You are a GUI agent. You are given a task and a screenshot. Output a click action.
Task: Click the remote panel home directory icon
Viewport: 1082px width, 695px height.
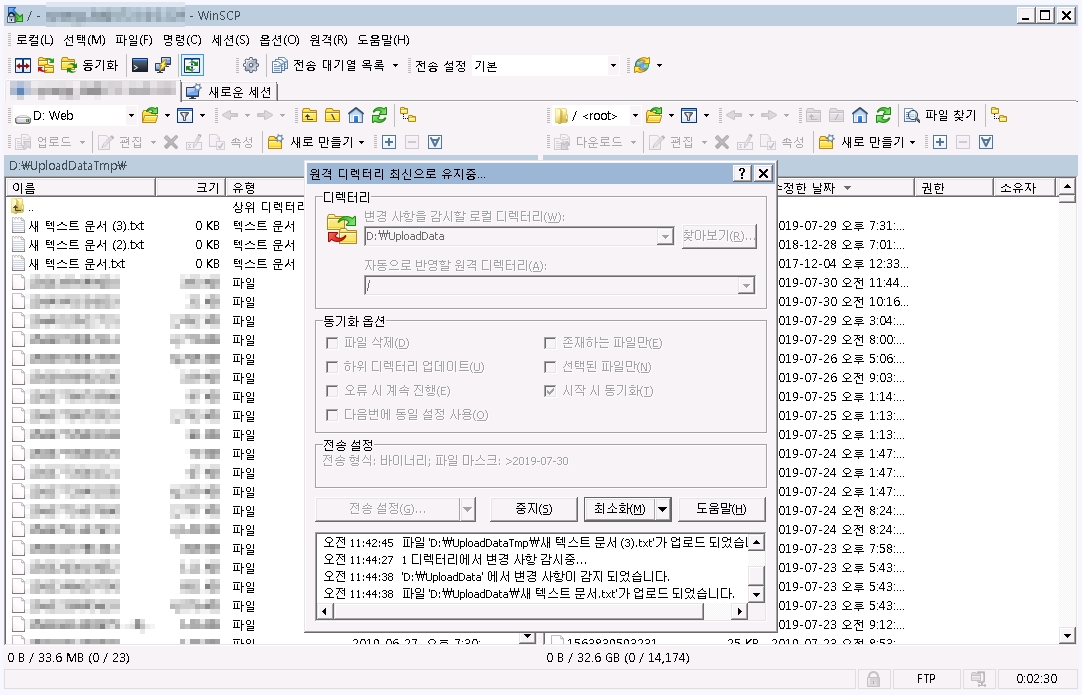click(x=860, y=115)
